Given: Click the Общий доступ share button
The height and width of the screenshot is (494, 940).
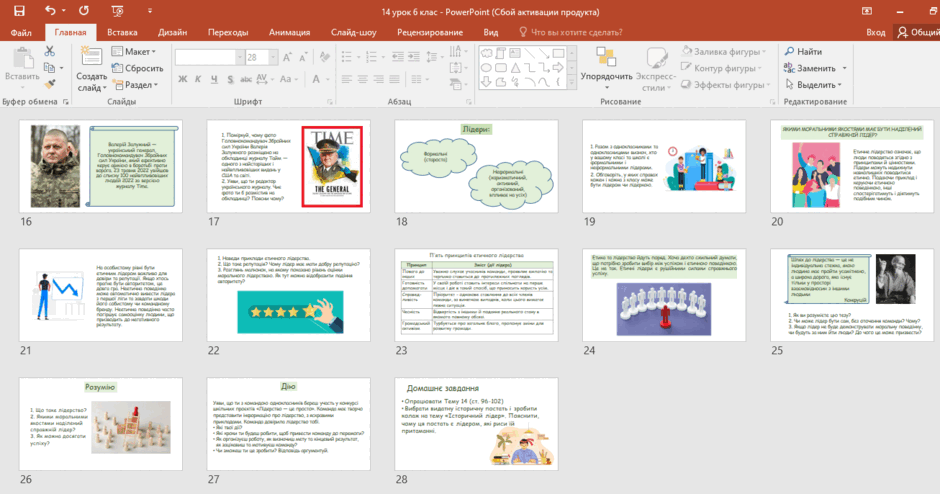Looking at the screenshot, I should 917,32.
